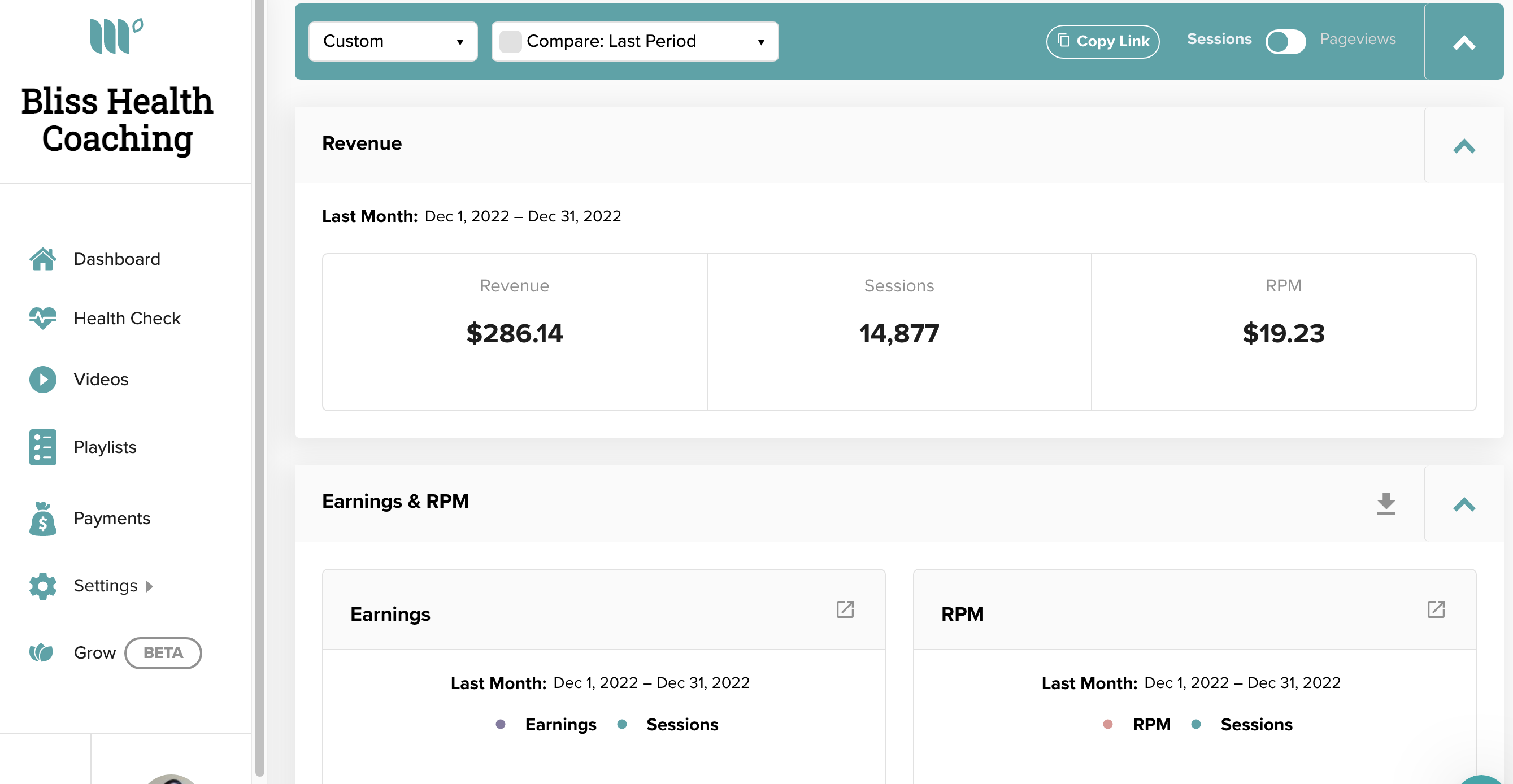Click the Dashboard house icon
The height and width of the screenshot is (784, 1513).
point(43,259)
